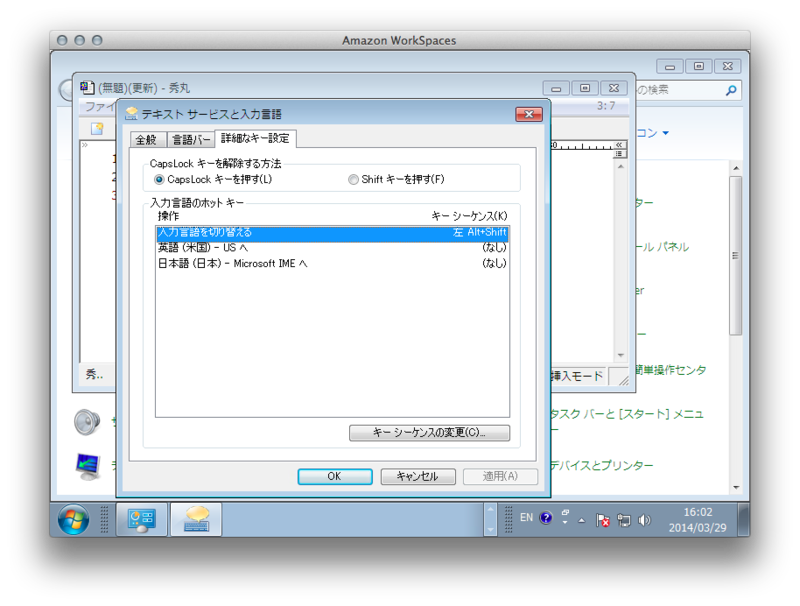Click the keyboard language taskbar icon
The height and width of the screenshot is (606, 800).
pyautogui.click(x=196, y=520)
